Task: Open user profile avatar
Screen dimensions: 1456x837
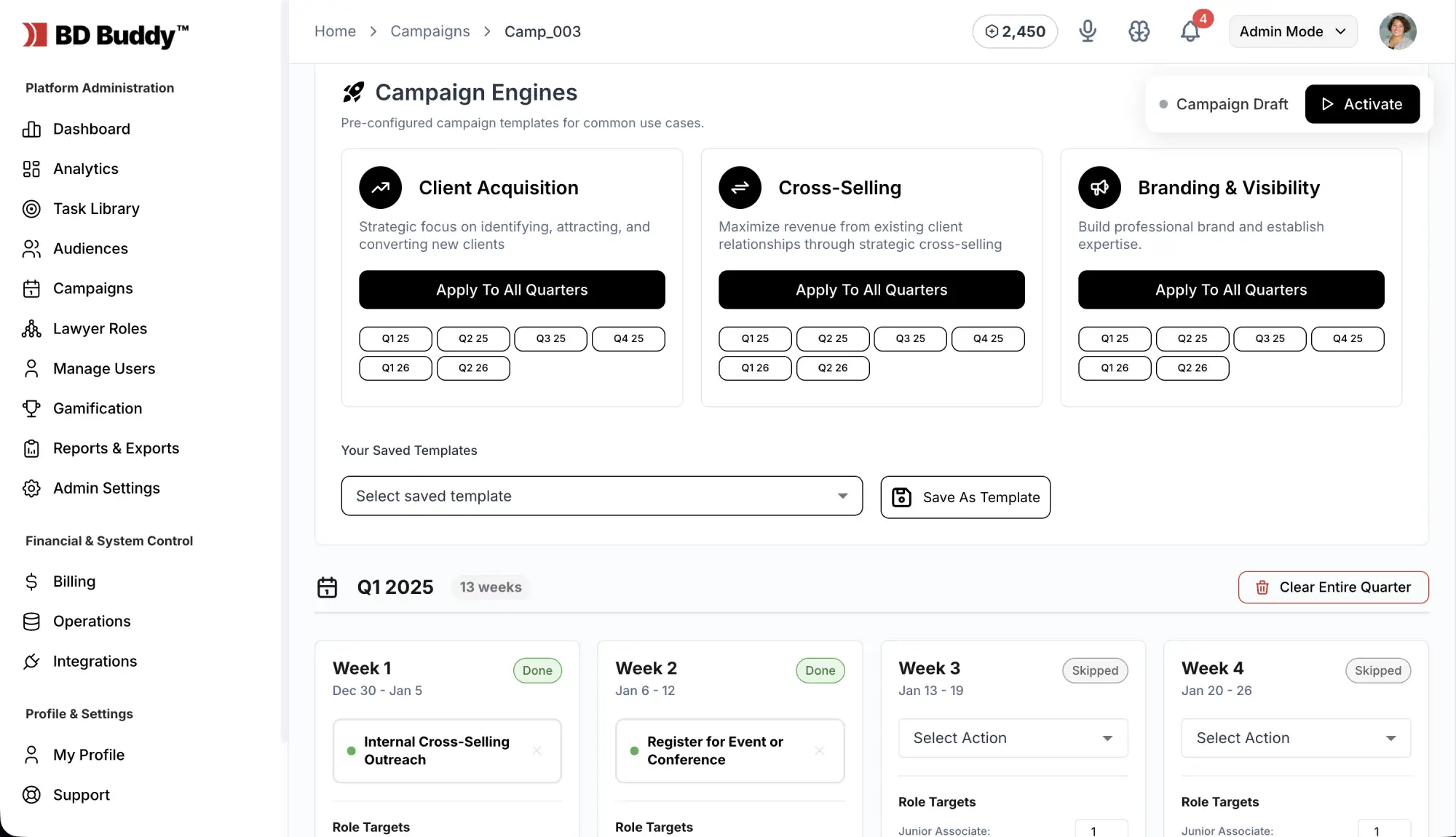Action: pos(1397,31)
